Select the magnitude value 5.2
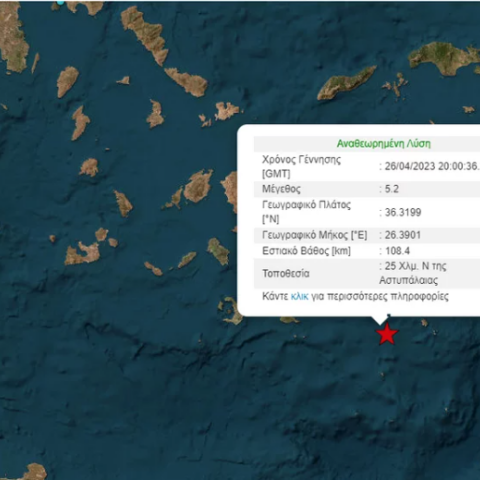Screen dimensions: 480x480 click(x=392, y=189)
